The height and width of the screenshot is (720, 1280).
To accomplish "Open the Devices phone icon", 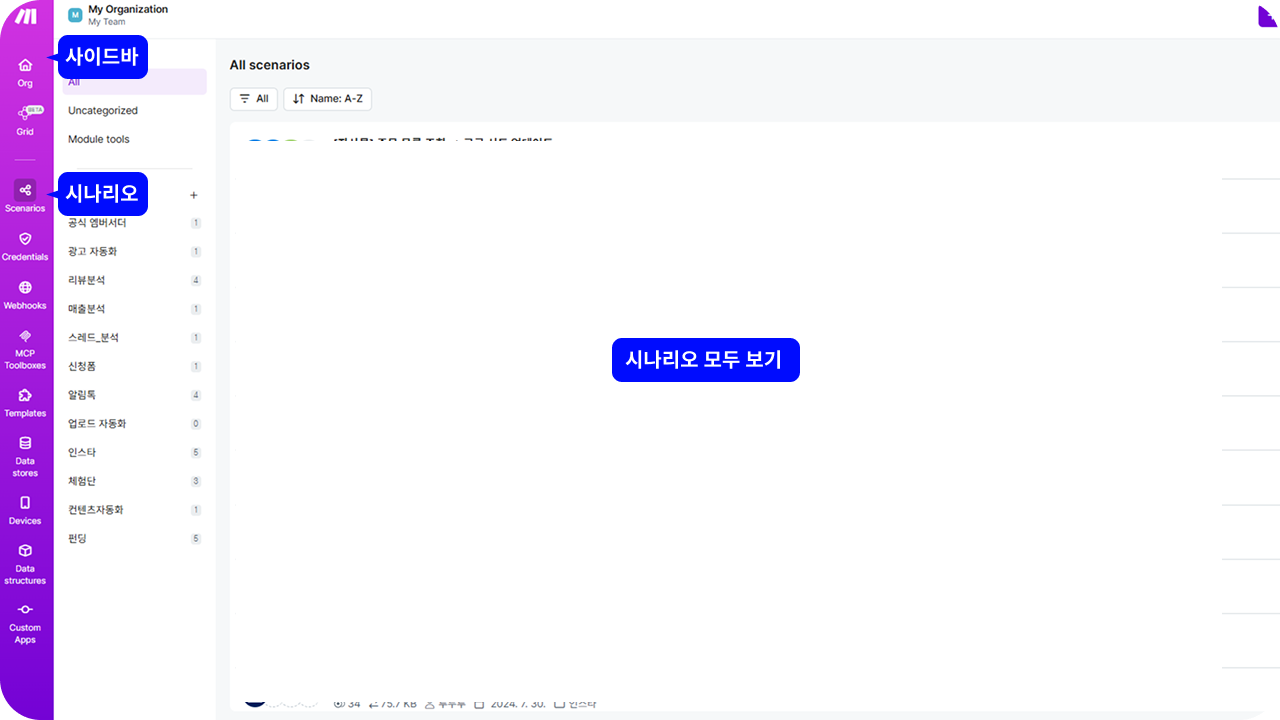I will [25, 503].
